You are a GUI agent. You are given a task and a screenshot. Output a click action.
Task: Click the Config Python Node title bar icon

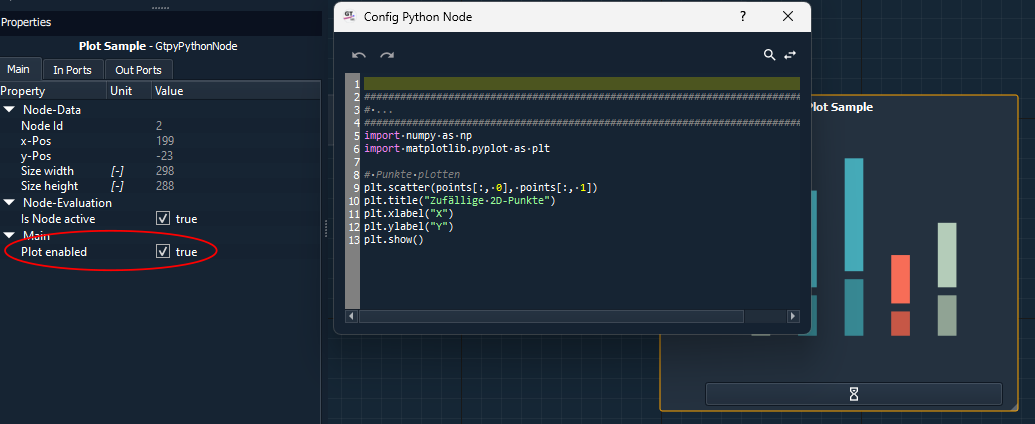(350, 17)
